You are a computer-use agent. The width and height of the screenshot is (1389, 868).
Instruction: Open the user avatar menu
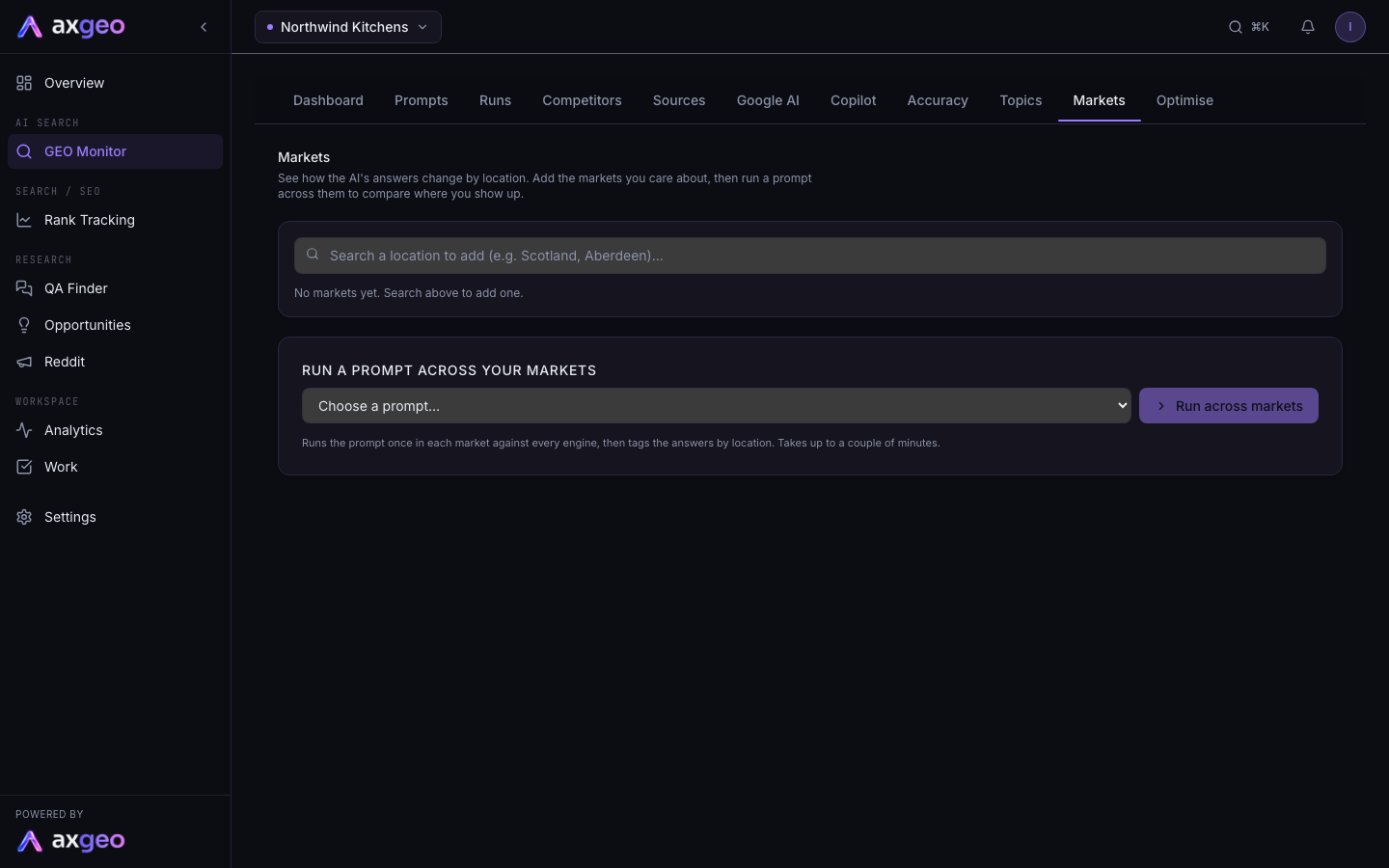[1350, 27]
